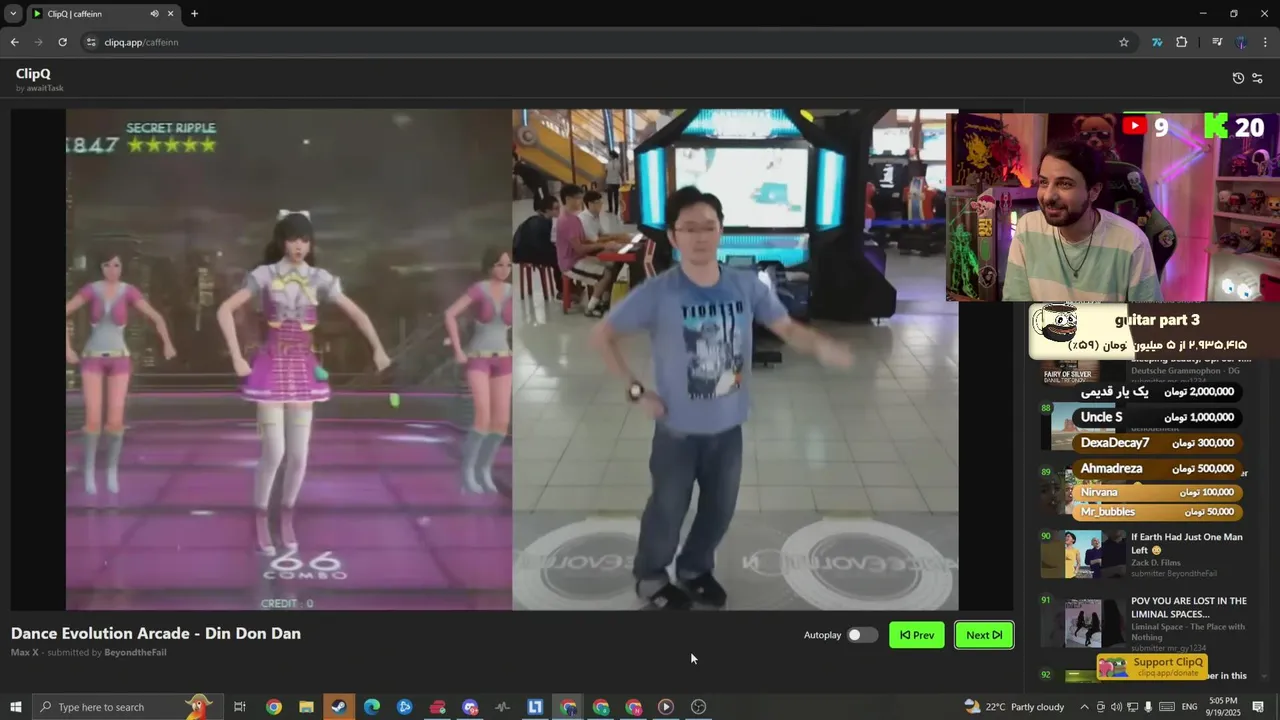Open the network tray icon
The image size is (1280, 720).
(x=1133, y=707)
